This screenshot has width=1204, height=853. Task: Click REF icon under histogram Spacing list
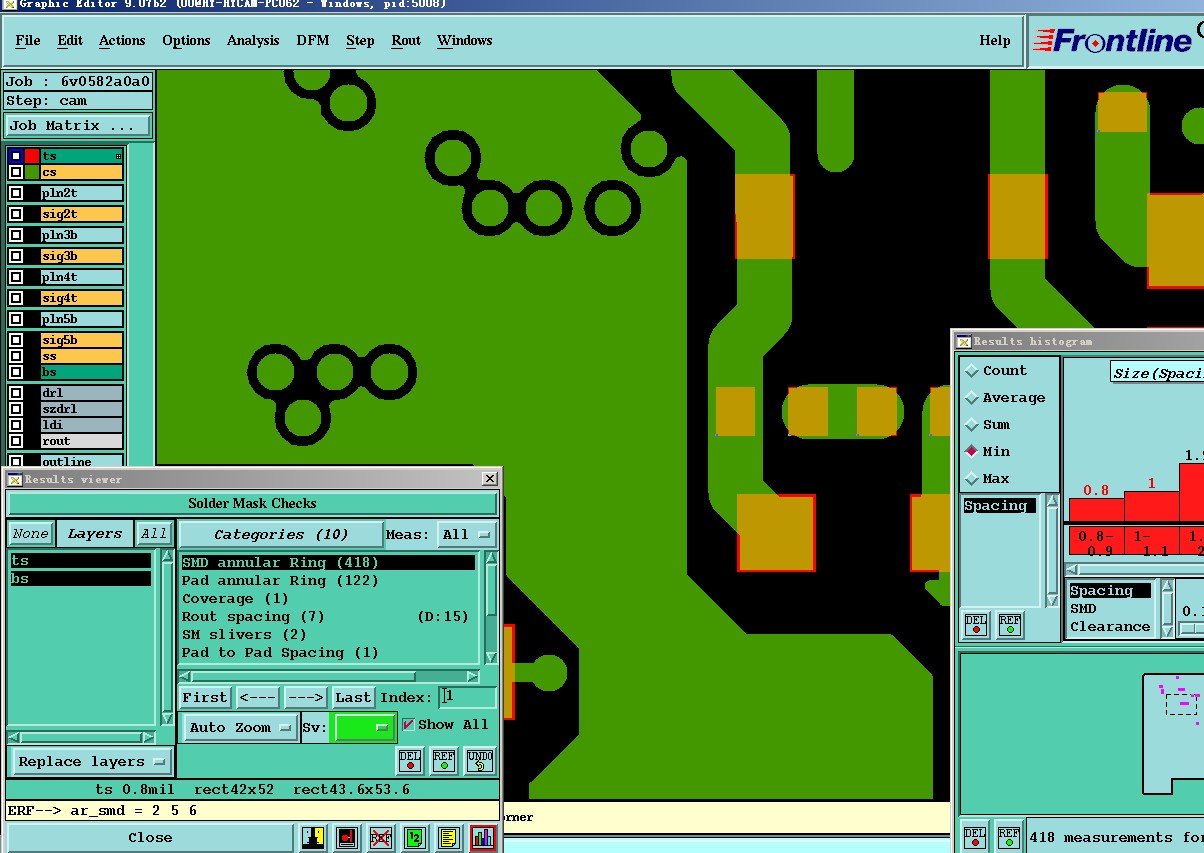click(1010, 624)
